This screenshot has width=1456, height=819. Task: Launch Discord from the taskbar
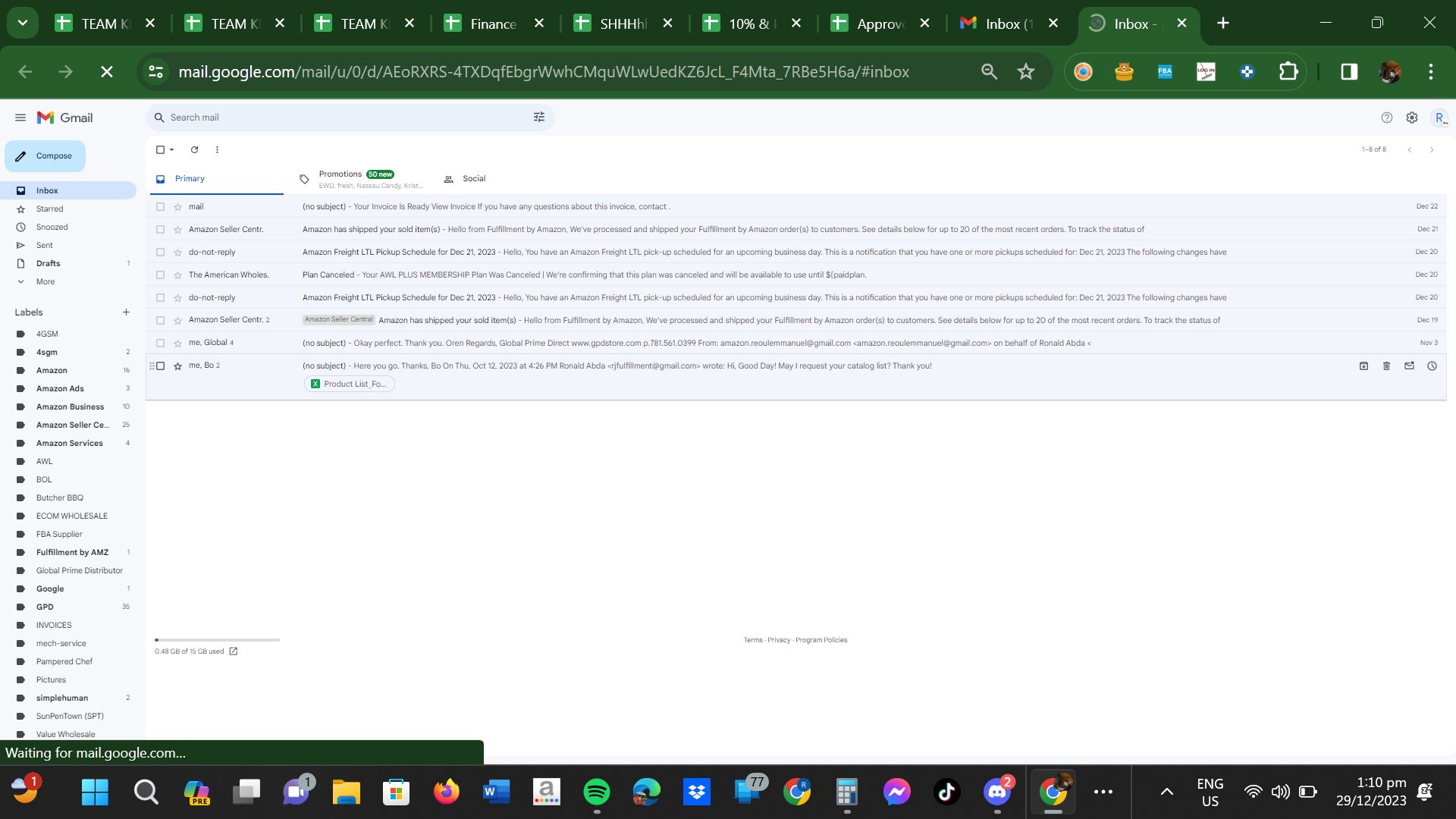(998, 792)
